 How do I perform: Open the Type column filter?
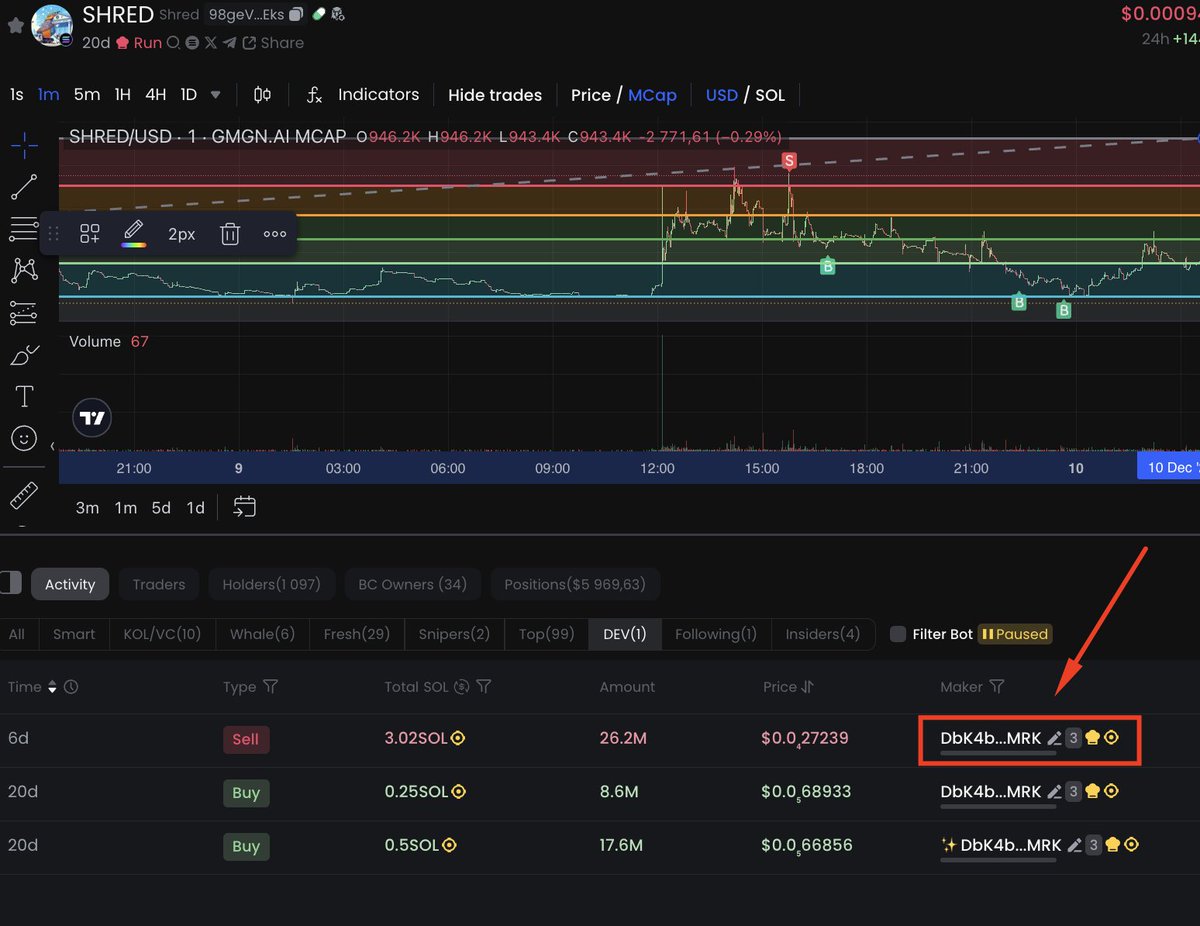[270, 687]
